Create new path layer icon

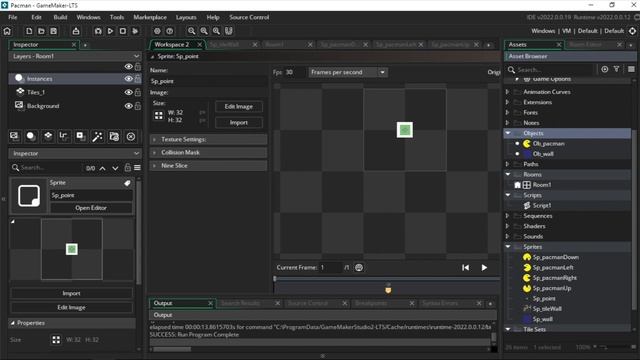pyautogui.click(x=64, y=136)
